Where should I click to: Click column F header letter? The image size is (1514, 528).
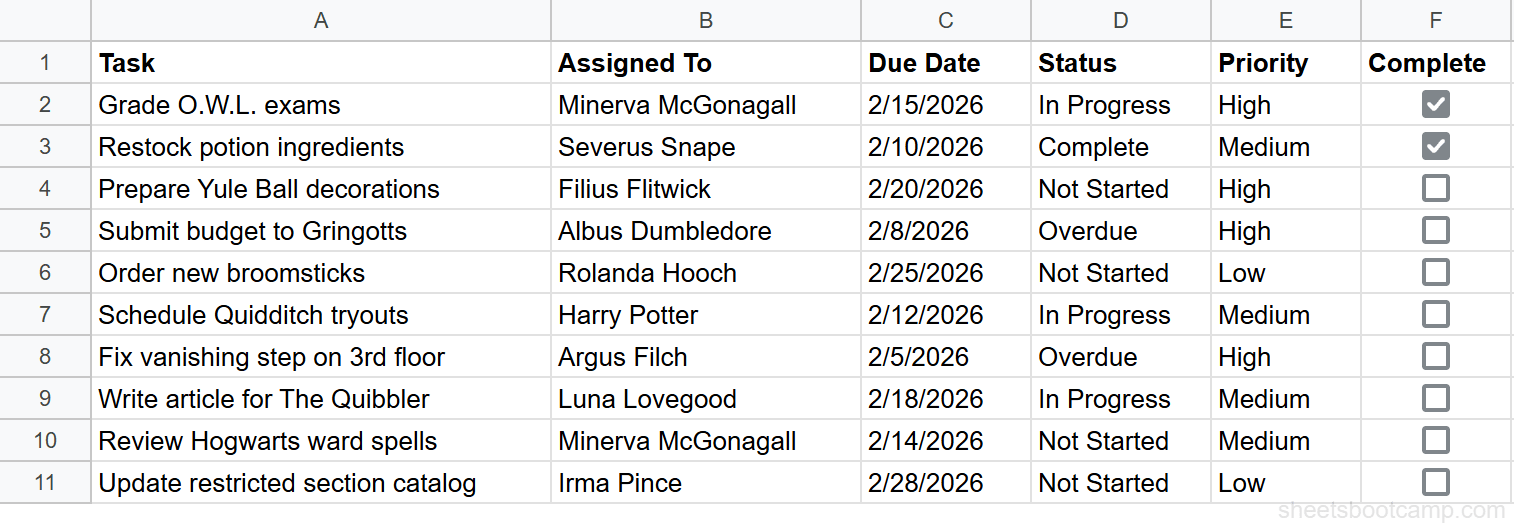pyautogui.click(x=1435, y=20)
